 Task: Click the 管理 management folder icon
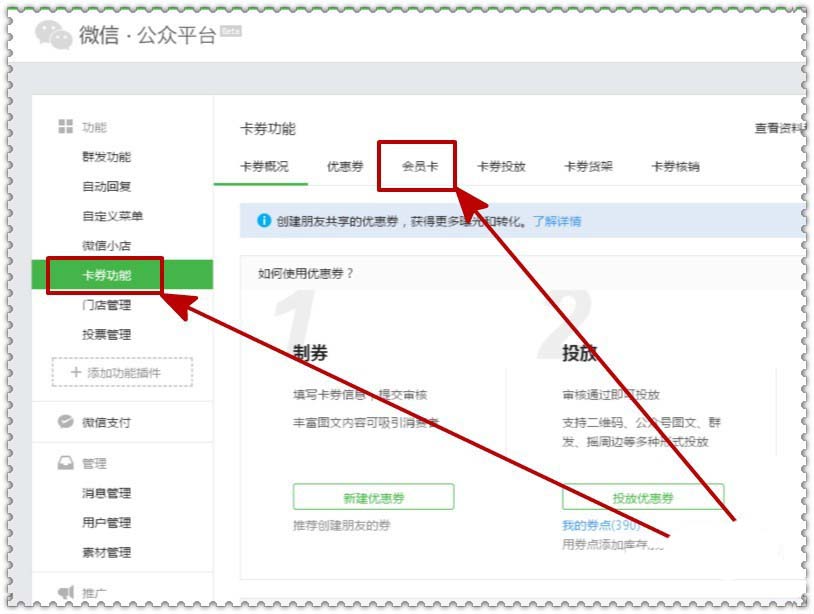63,463
